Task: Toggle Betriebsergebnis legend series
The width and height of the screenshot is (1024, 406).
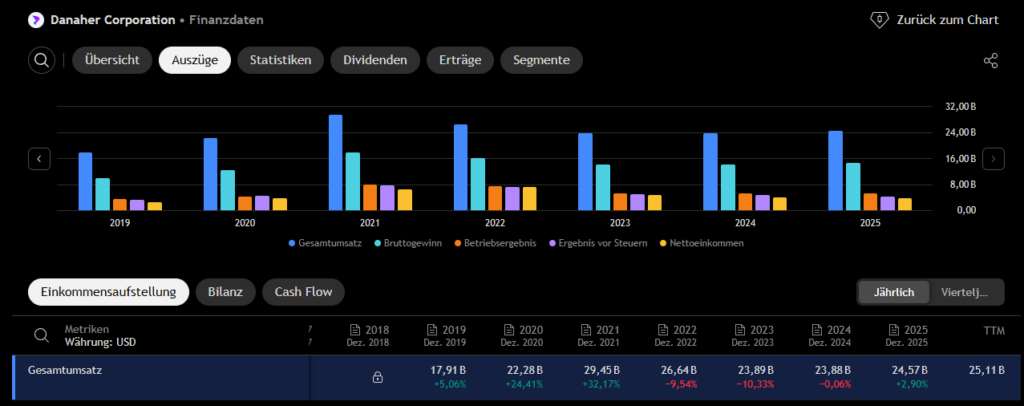Action: coord(494,243)
